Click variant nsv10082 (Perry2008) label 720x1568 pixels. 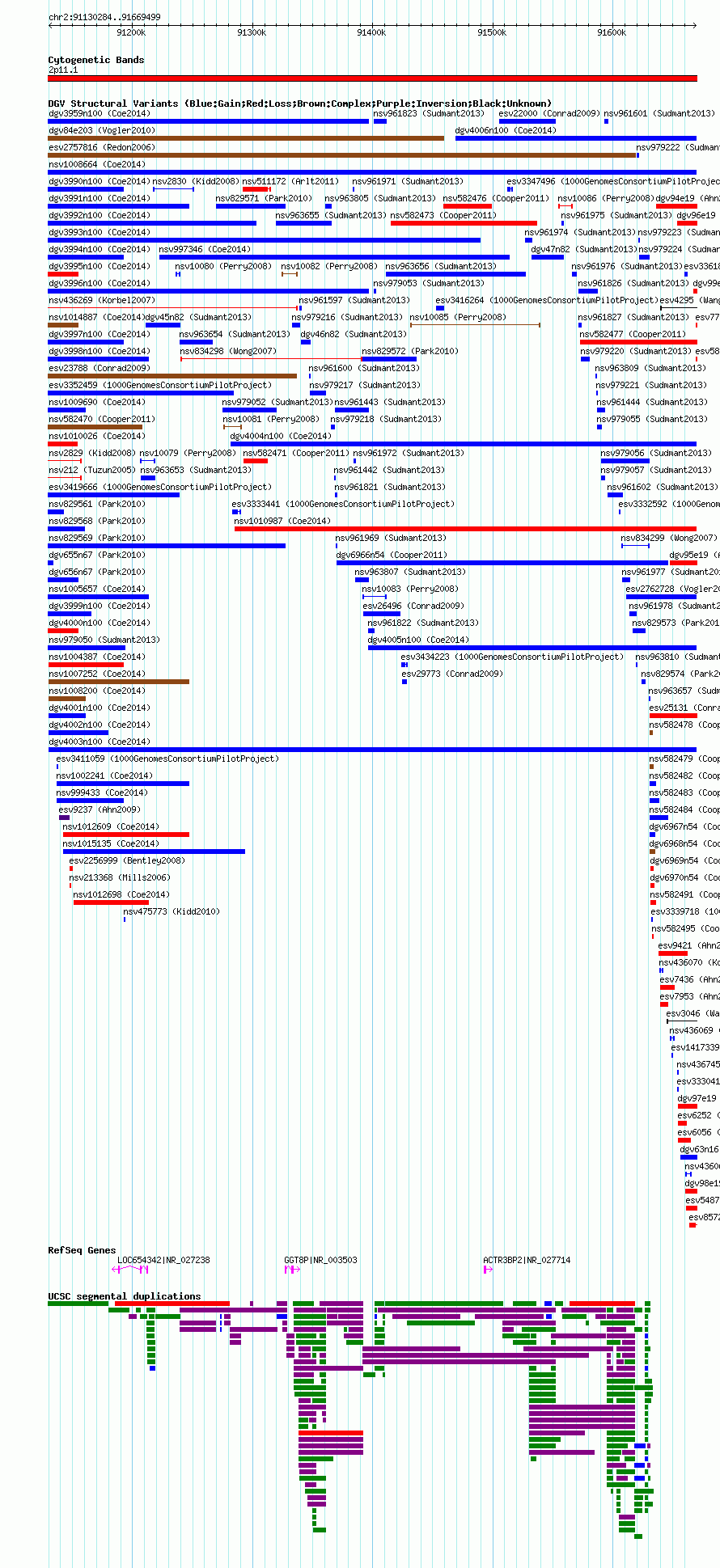tap(329, 266)
